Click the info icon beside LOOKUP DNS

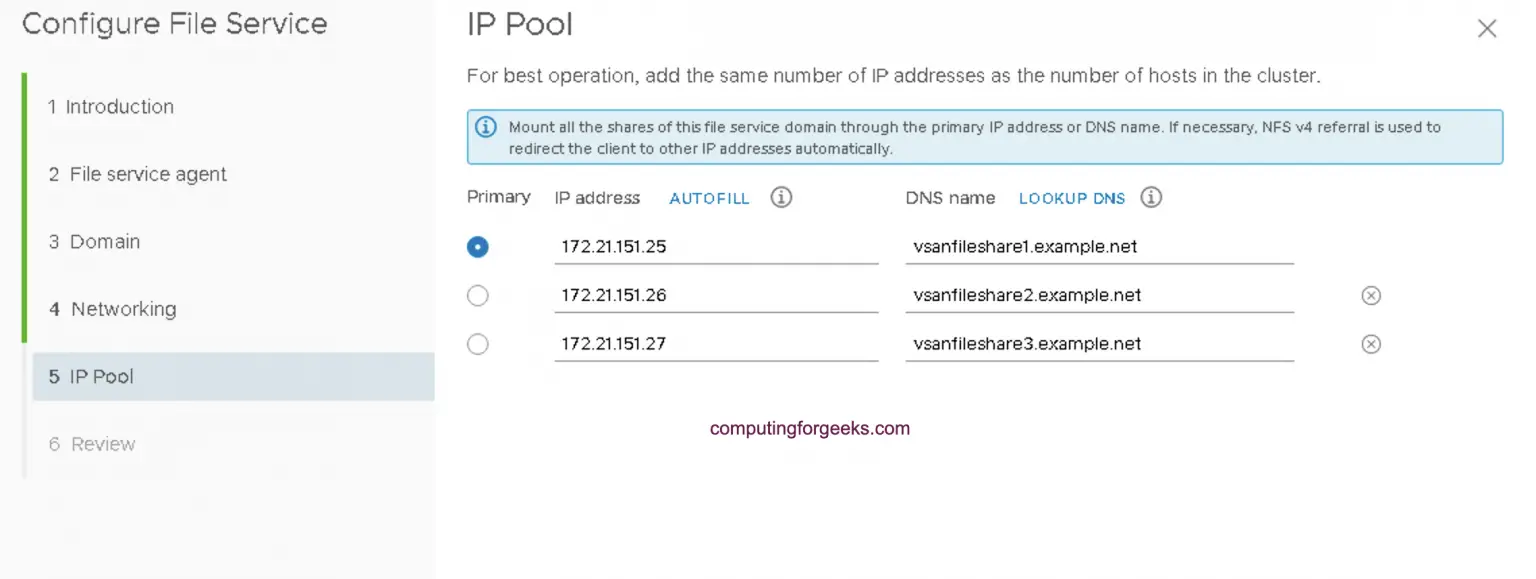pyautogui.click(x=1151, y=197)
